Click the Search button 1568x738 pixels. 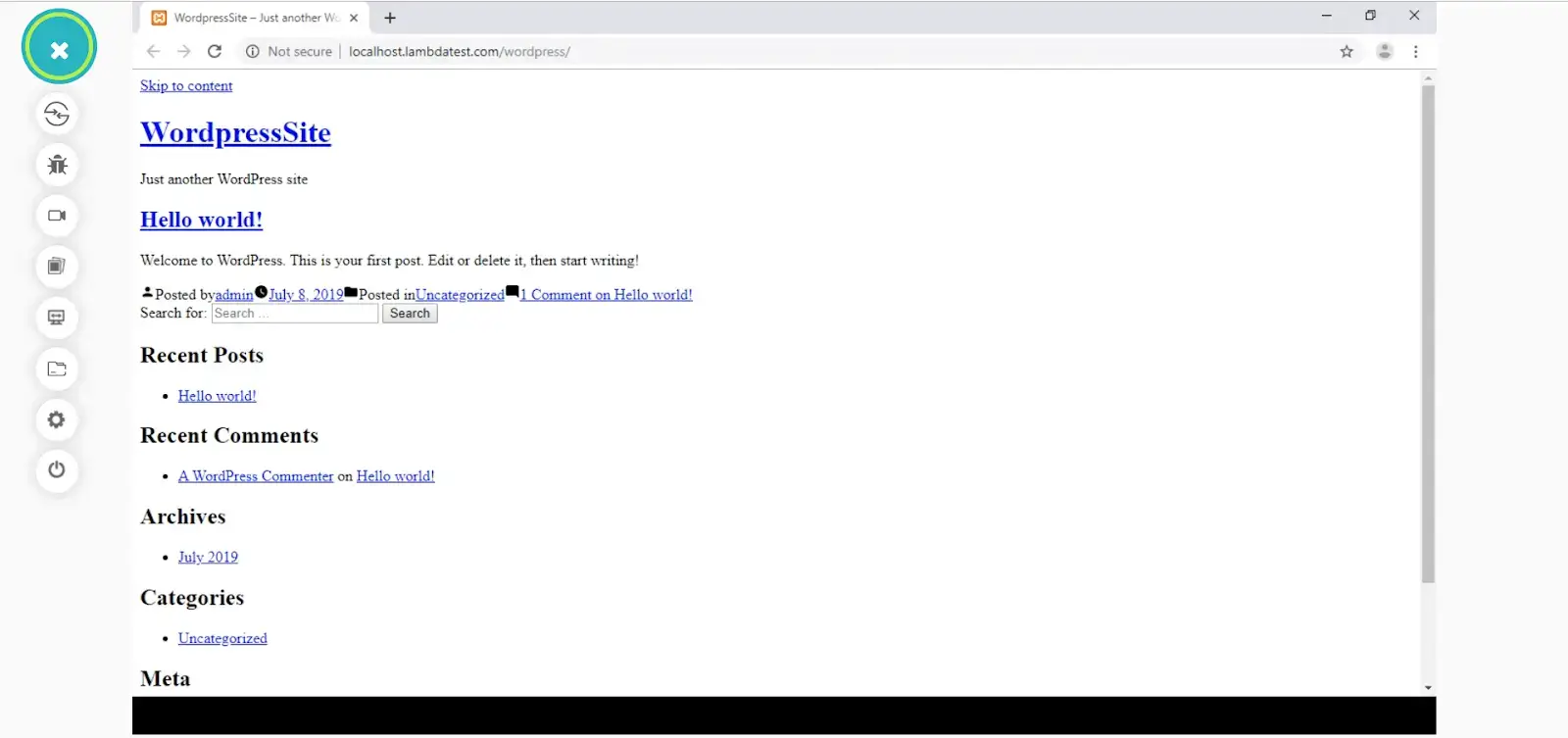[x=410, y=314]
